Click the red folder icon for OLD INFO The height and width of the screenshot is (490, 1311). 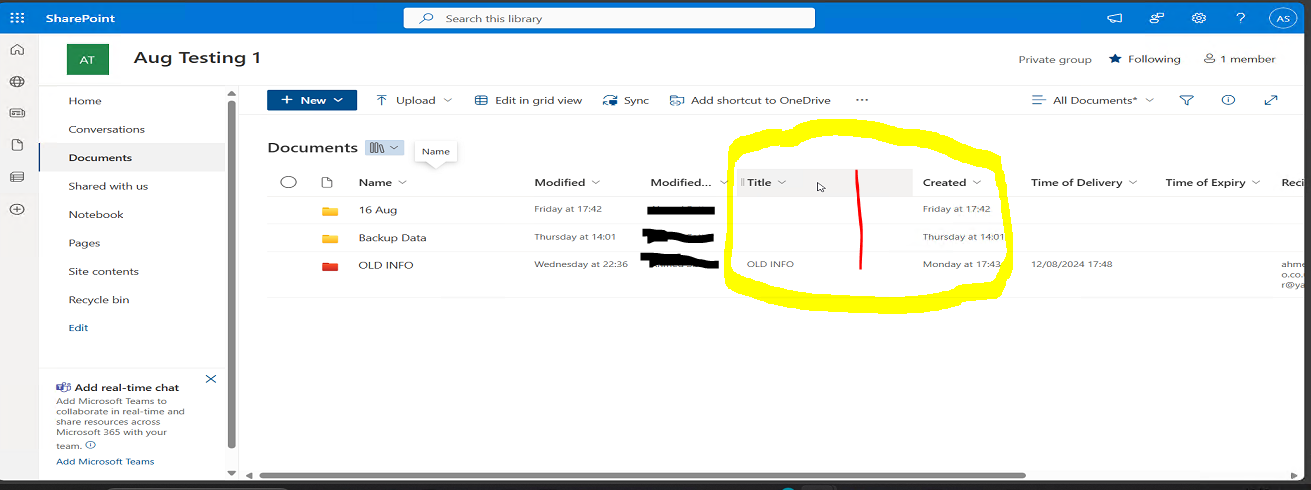[330, 266]
